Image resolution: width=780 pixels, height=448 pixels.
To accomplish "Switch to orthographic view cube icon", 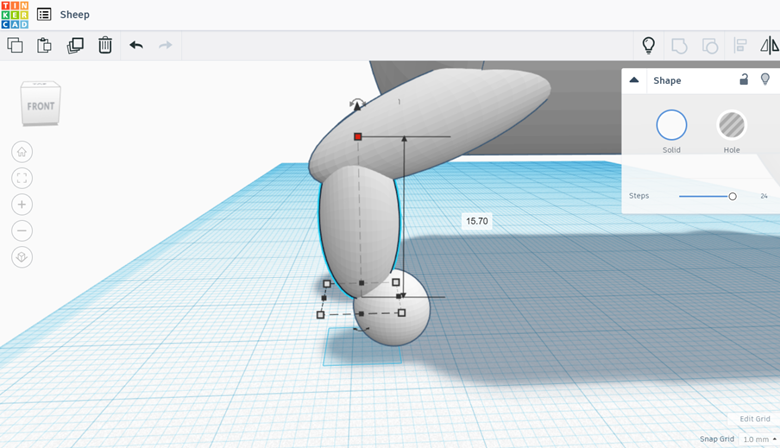I will 22,257.
